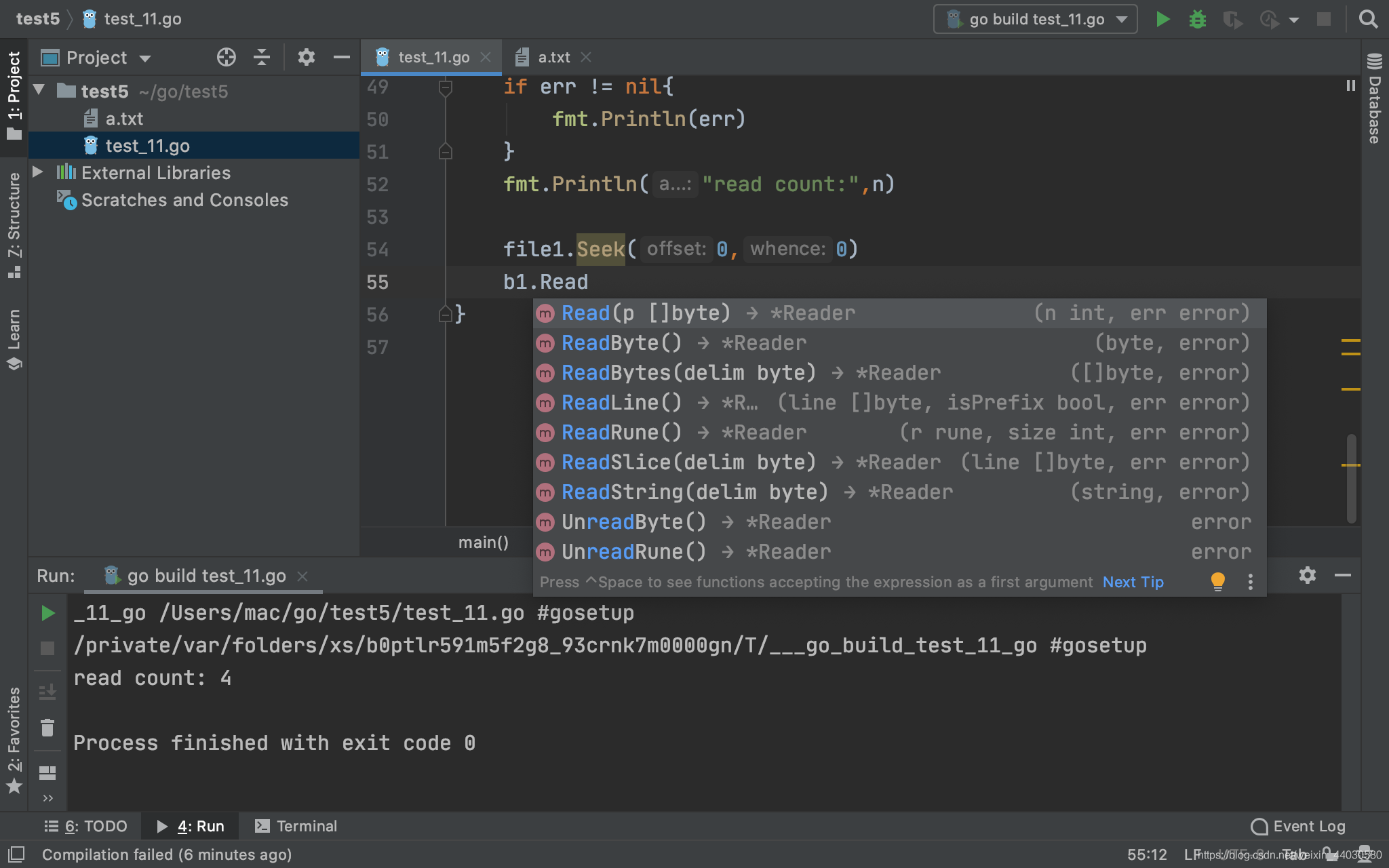Select a.txt in the project tree
Viewport: 1389px width, 868px height.
click(x=124, y=119)
